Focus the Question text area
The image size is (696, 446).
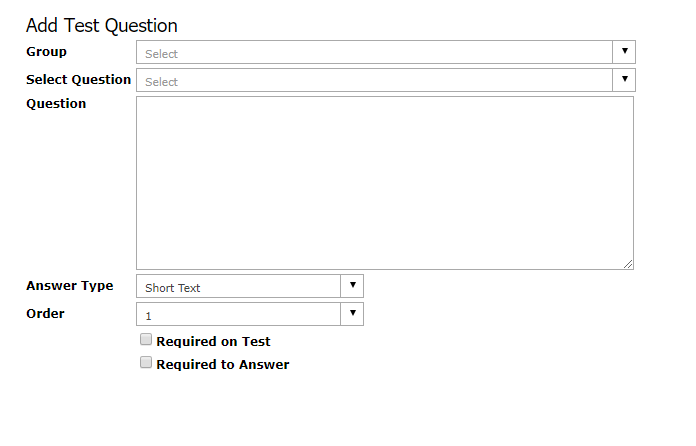click(385, 183)
